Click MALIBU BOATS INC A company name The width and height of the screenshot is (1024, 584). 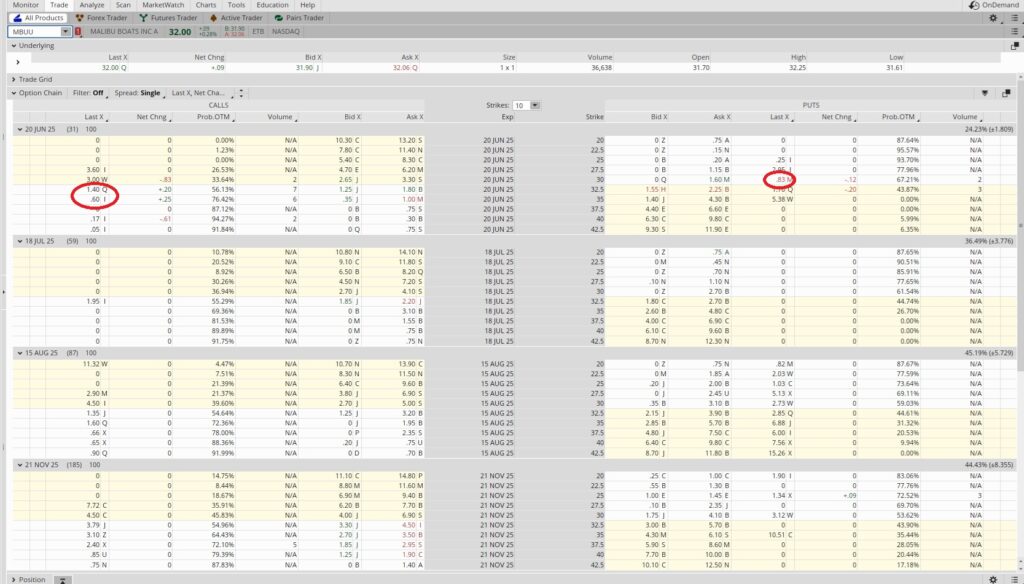[124, 31]
